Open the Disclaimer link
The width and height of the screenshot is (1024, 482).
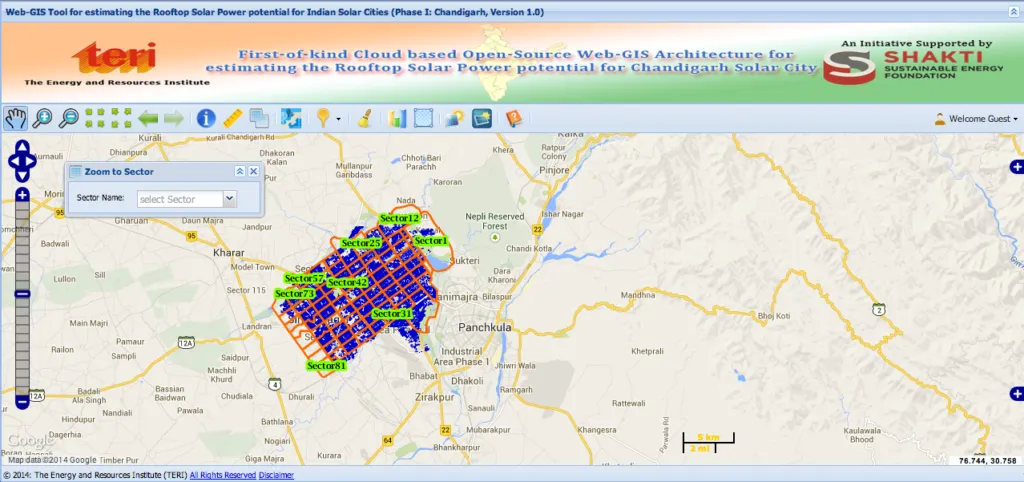click(276, 475)
